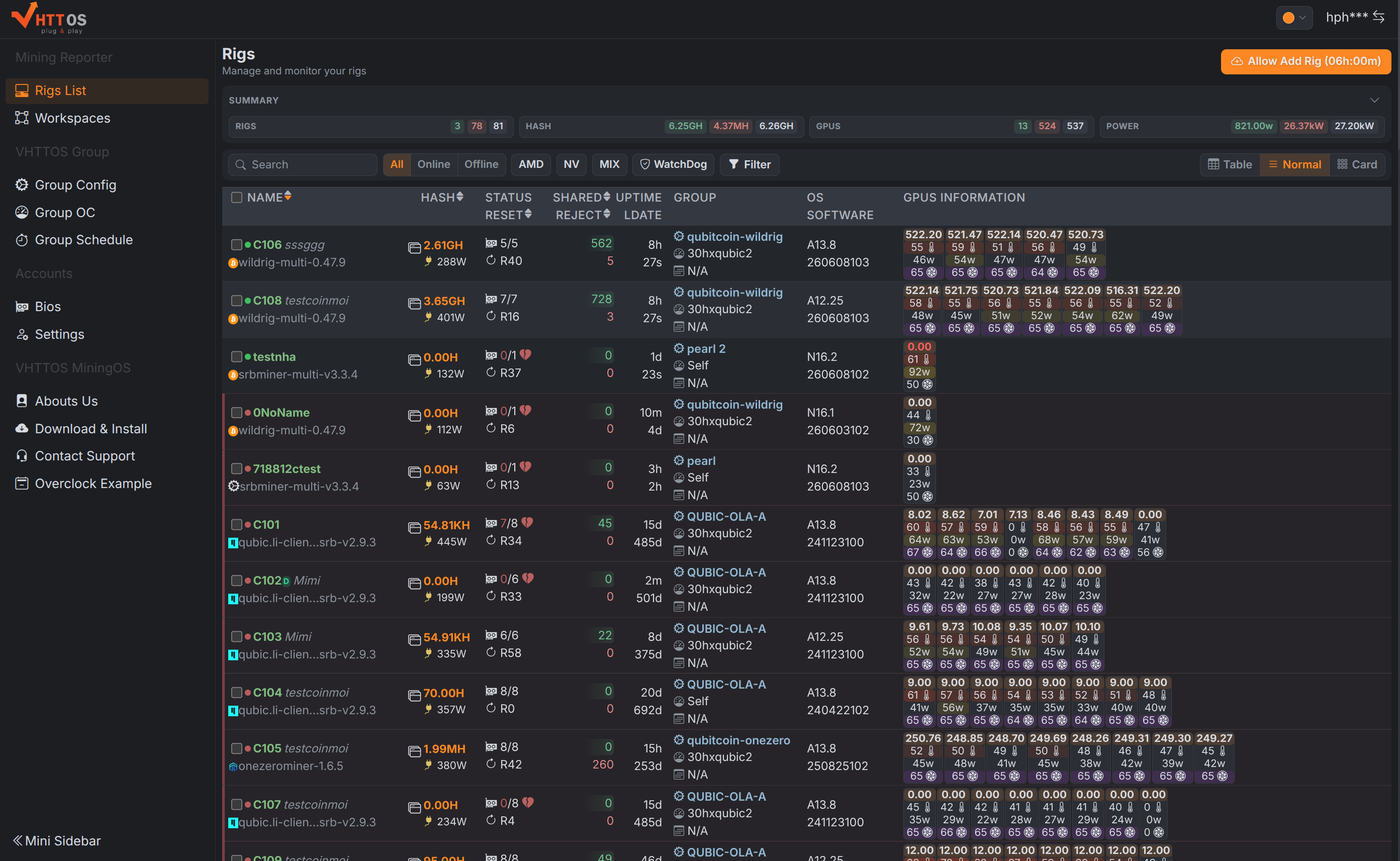Toggle the select-all rigs checkbox
Image resolution: width=1400 pixels, height=861 pixels.
[237, 198]
